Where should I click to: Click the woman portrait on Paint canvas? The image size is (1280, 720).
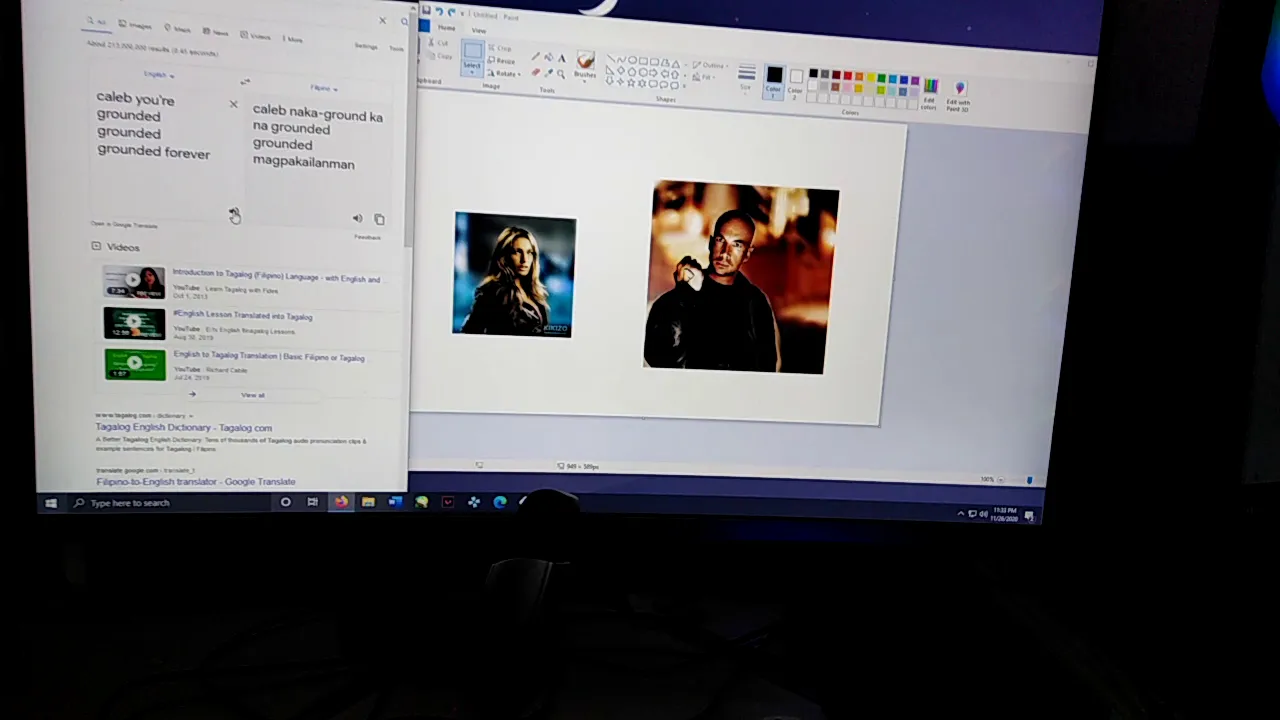514,275
